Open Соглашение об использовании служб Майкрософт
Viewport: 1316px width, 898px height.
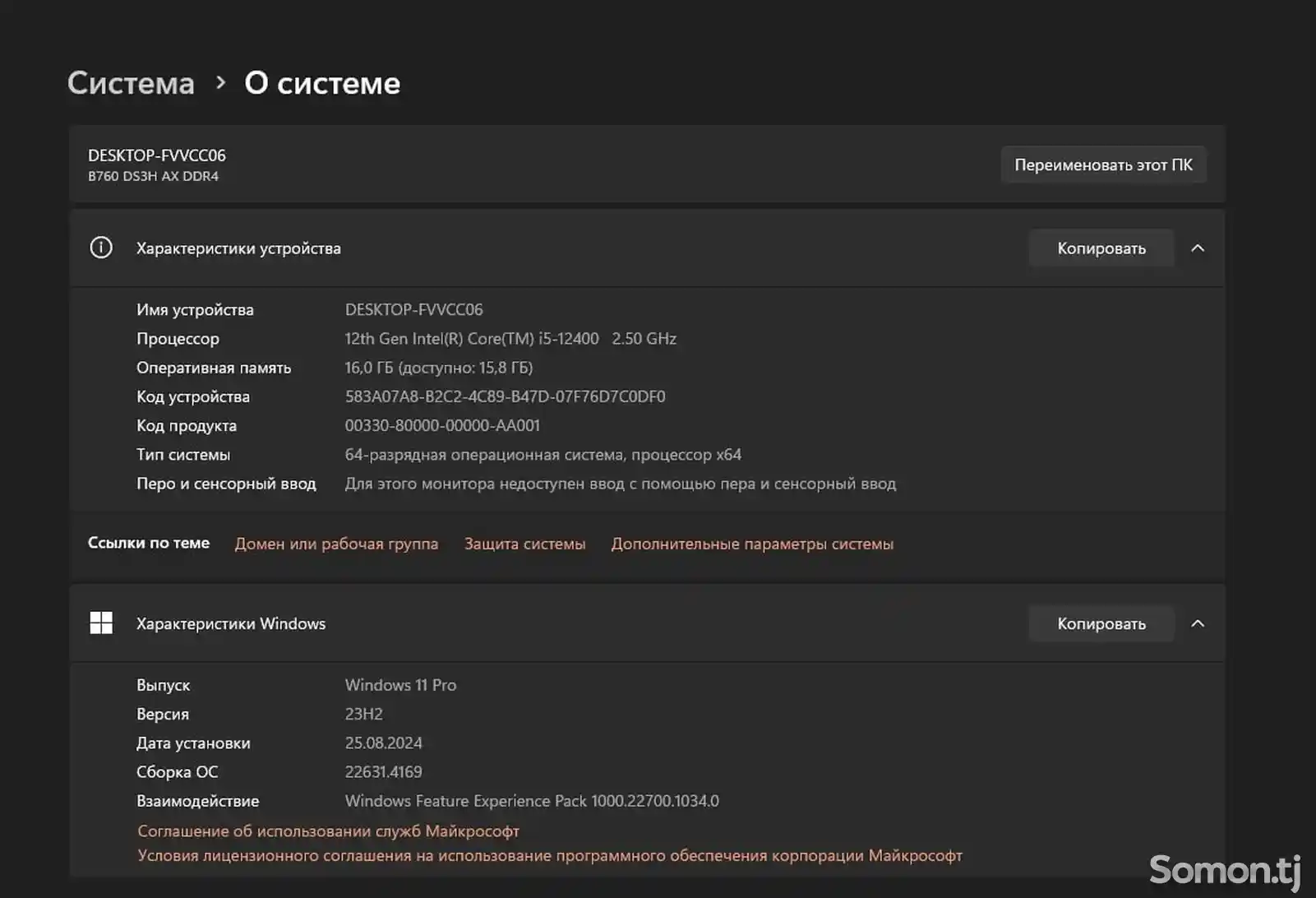329,831
